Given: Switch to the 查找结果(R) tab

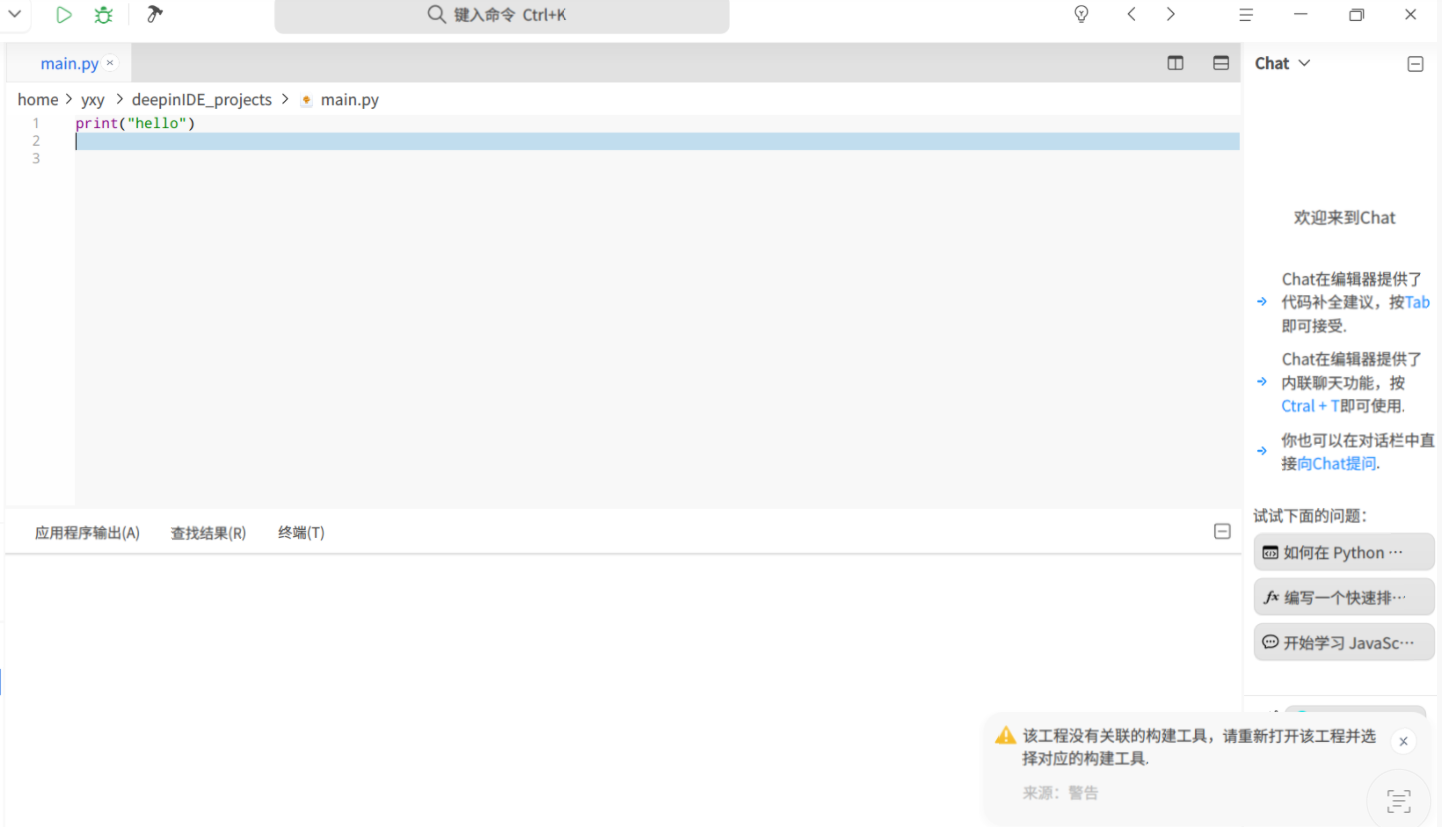Looking at the screenshot, I should 208,533.
